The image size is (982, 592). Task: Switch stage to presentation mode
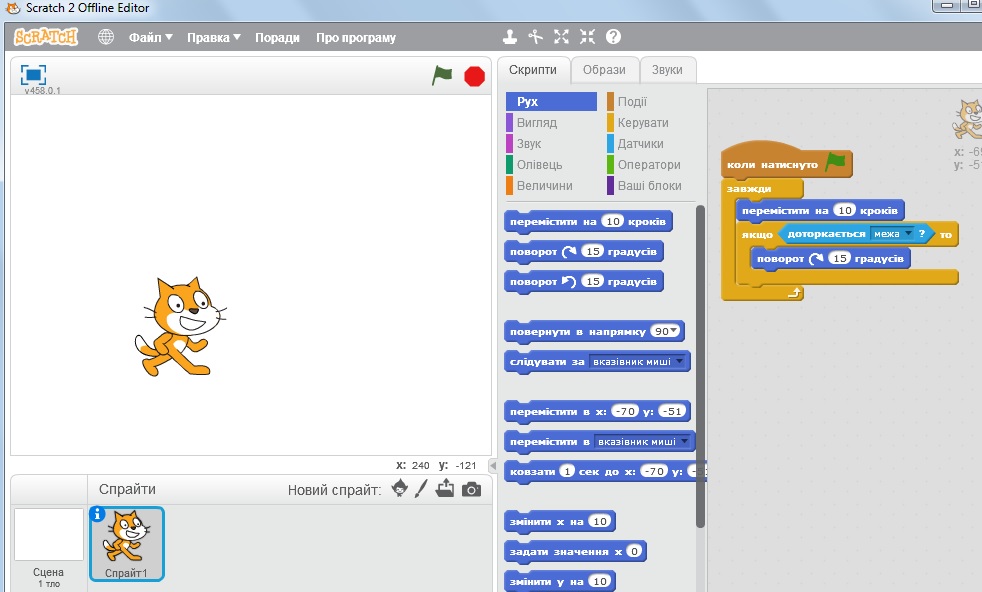coord(33,75)
